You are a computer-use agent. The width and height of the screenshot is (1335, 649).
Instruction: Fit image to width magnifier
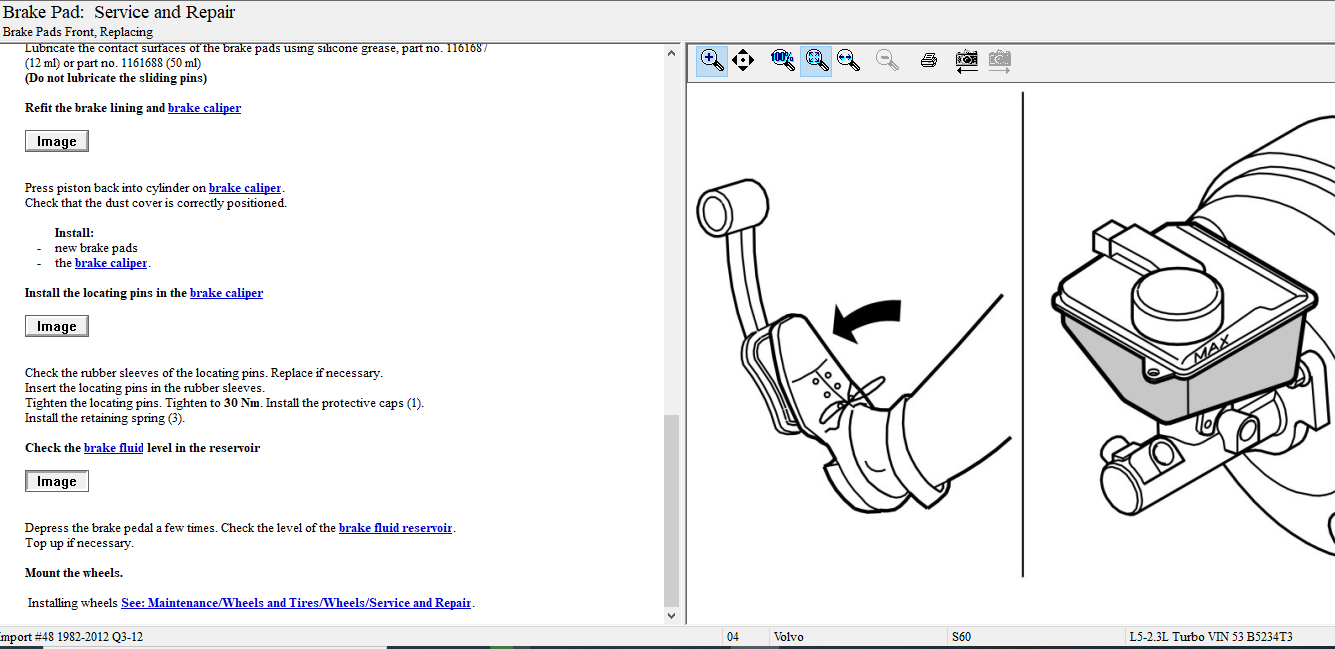[848, 60]
